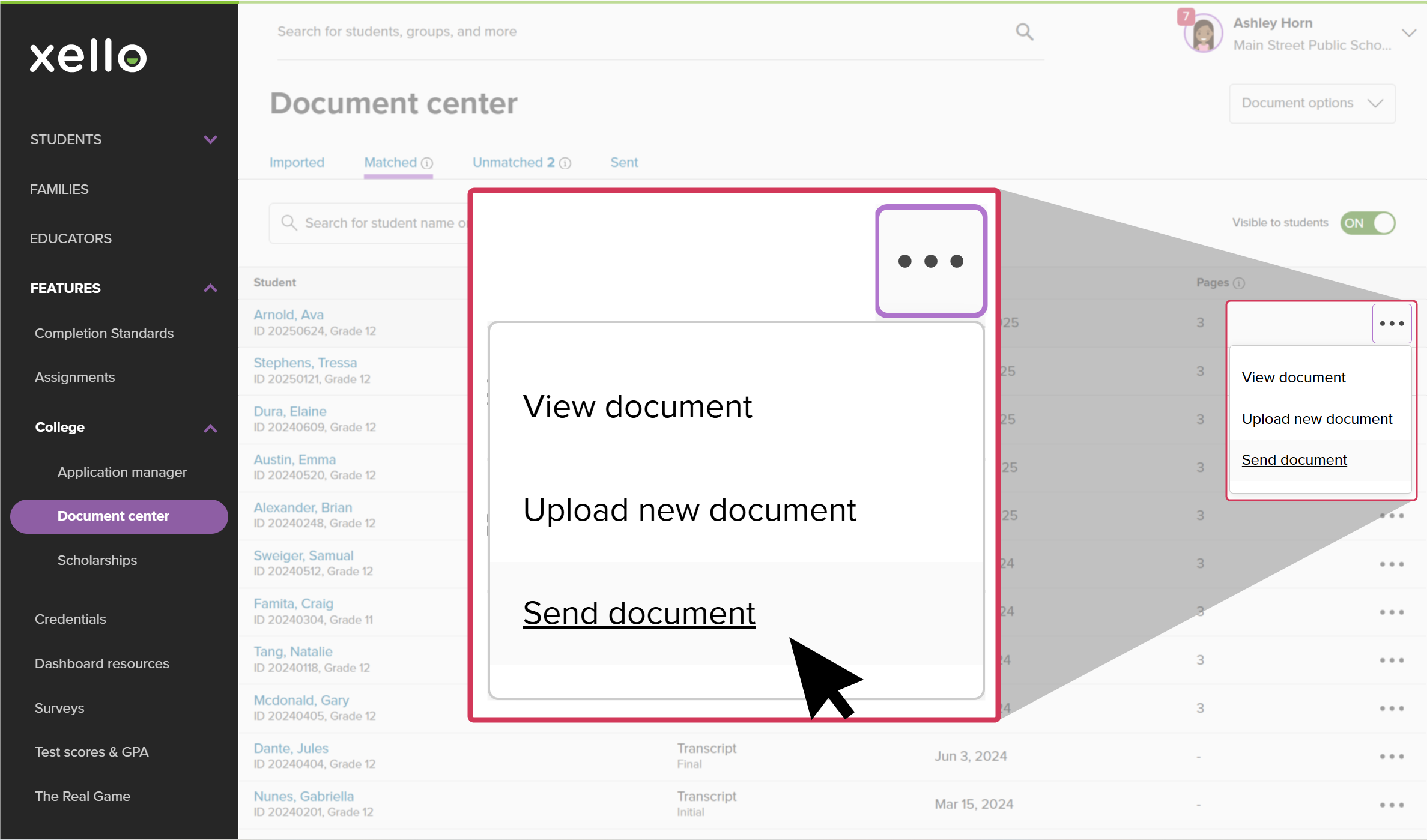
Task: Click the Unmatched tab info icon
Action: point(565,163)
